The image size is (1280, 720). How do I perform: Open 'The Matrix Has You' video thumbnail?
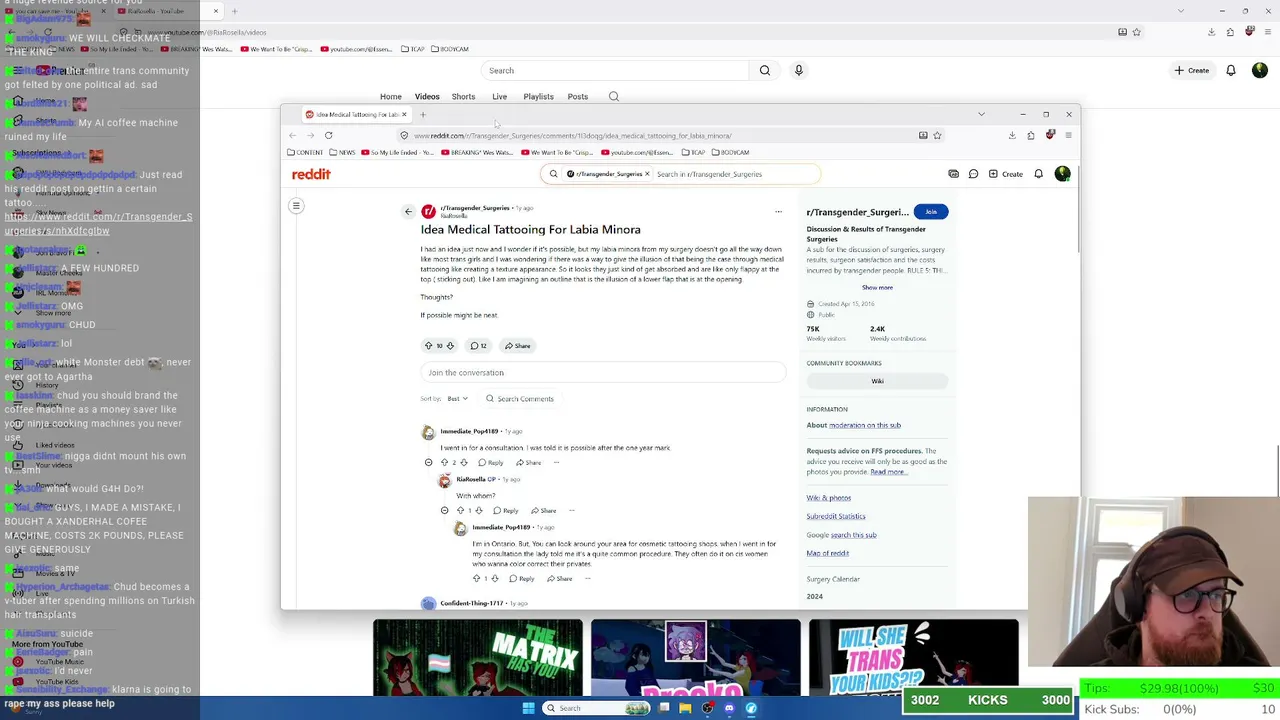478,657
